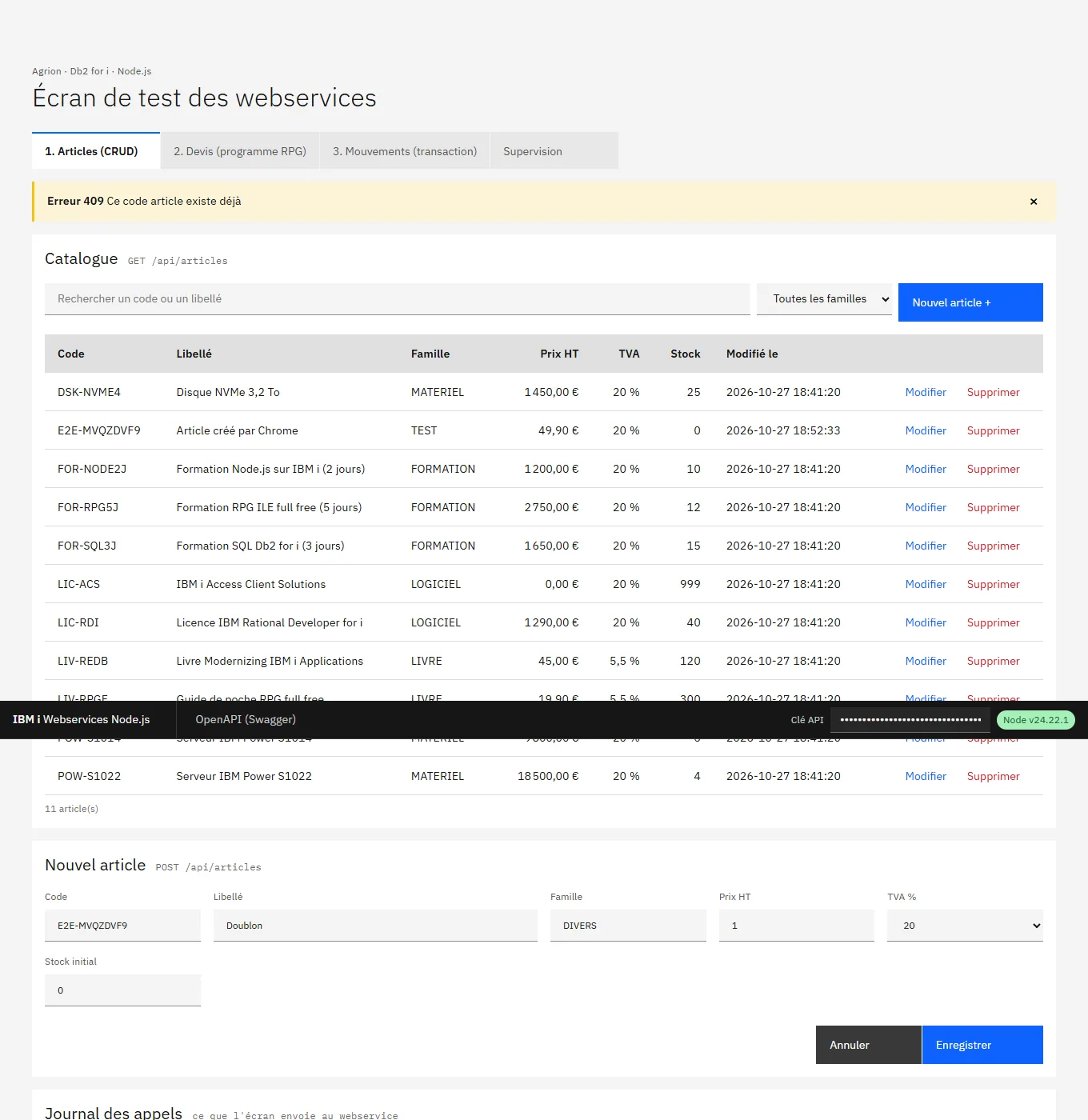
Task: Focus the catalogue search field
Action: (x=397, y=299)
